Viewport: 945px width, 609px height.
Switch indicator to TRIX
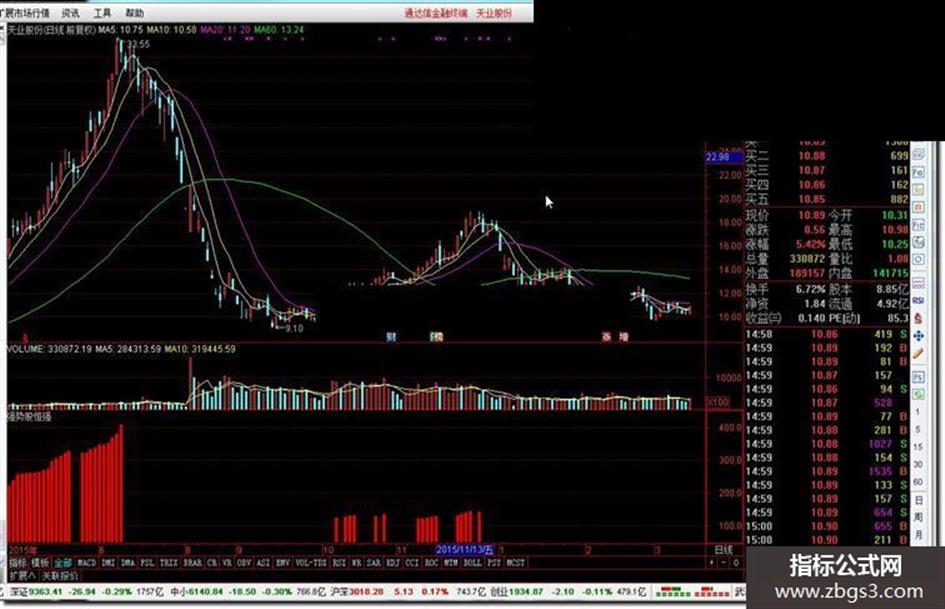pyautogui.click(x=168, y=563)
